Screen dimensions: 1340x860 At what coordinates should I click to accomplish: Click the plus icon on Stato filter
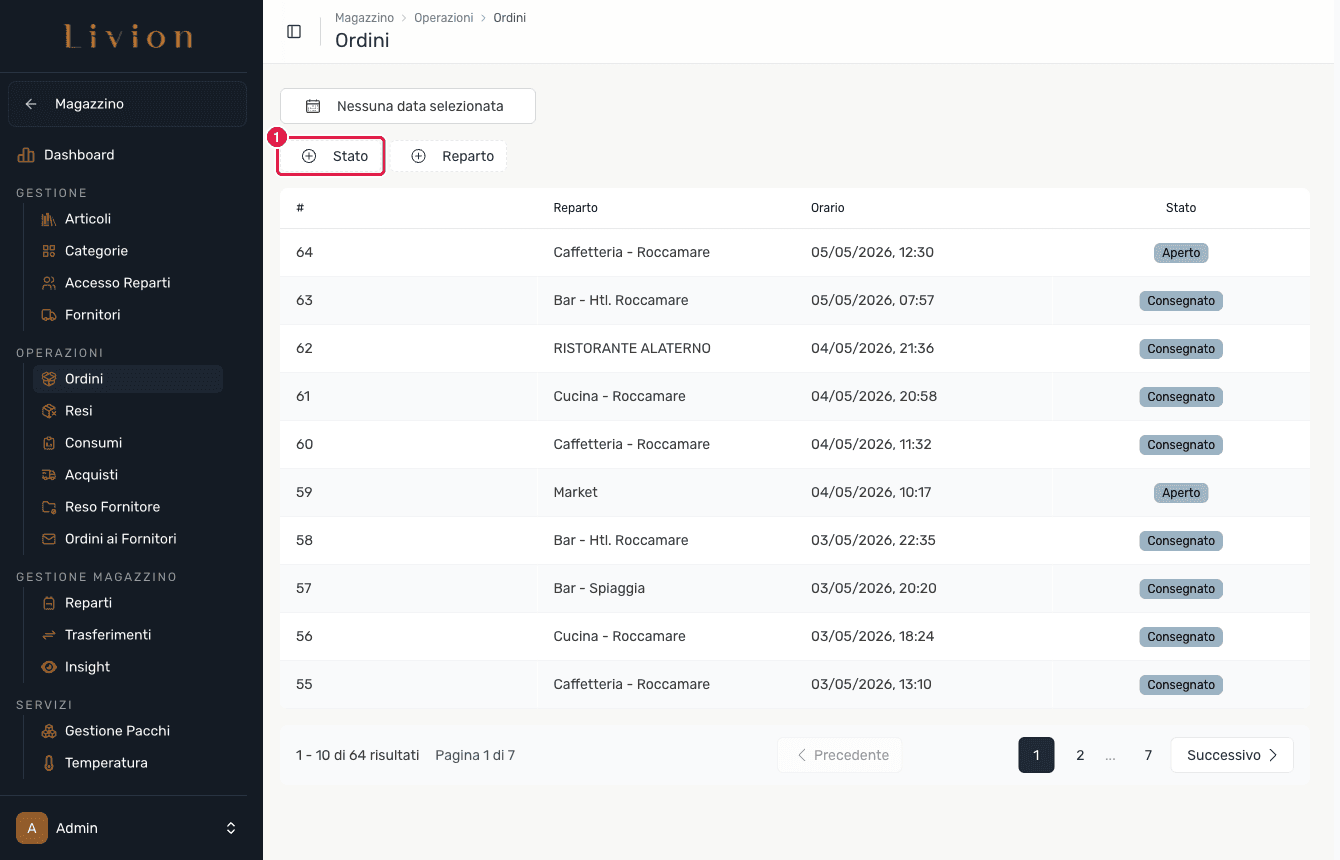[309, 156]
